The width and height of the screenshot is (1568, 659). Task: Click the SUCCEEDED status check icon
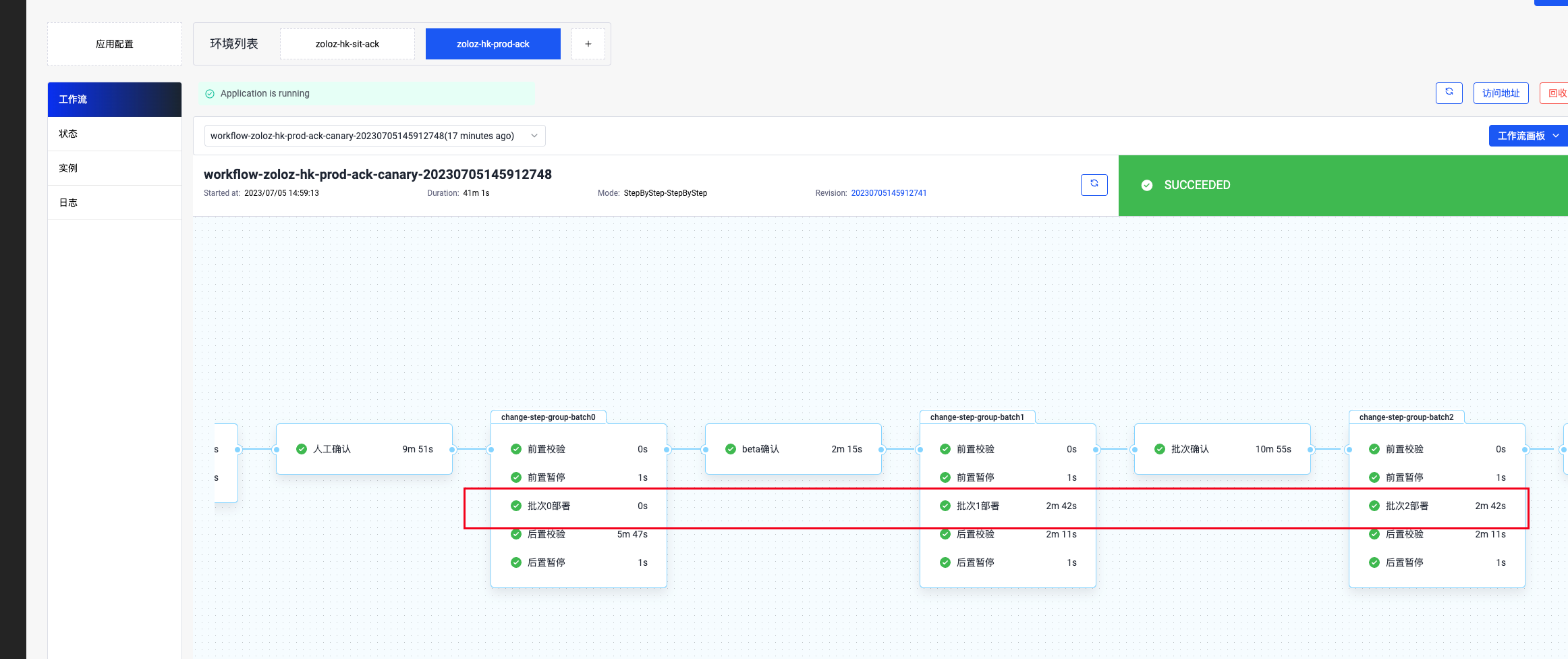[x=1147, y=185]
